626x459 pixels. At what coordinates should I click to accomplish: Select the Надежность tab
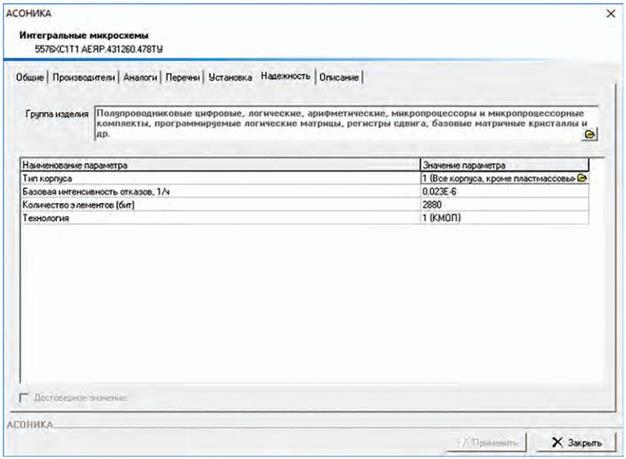[x=286, y=75]
